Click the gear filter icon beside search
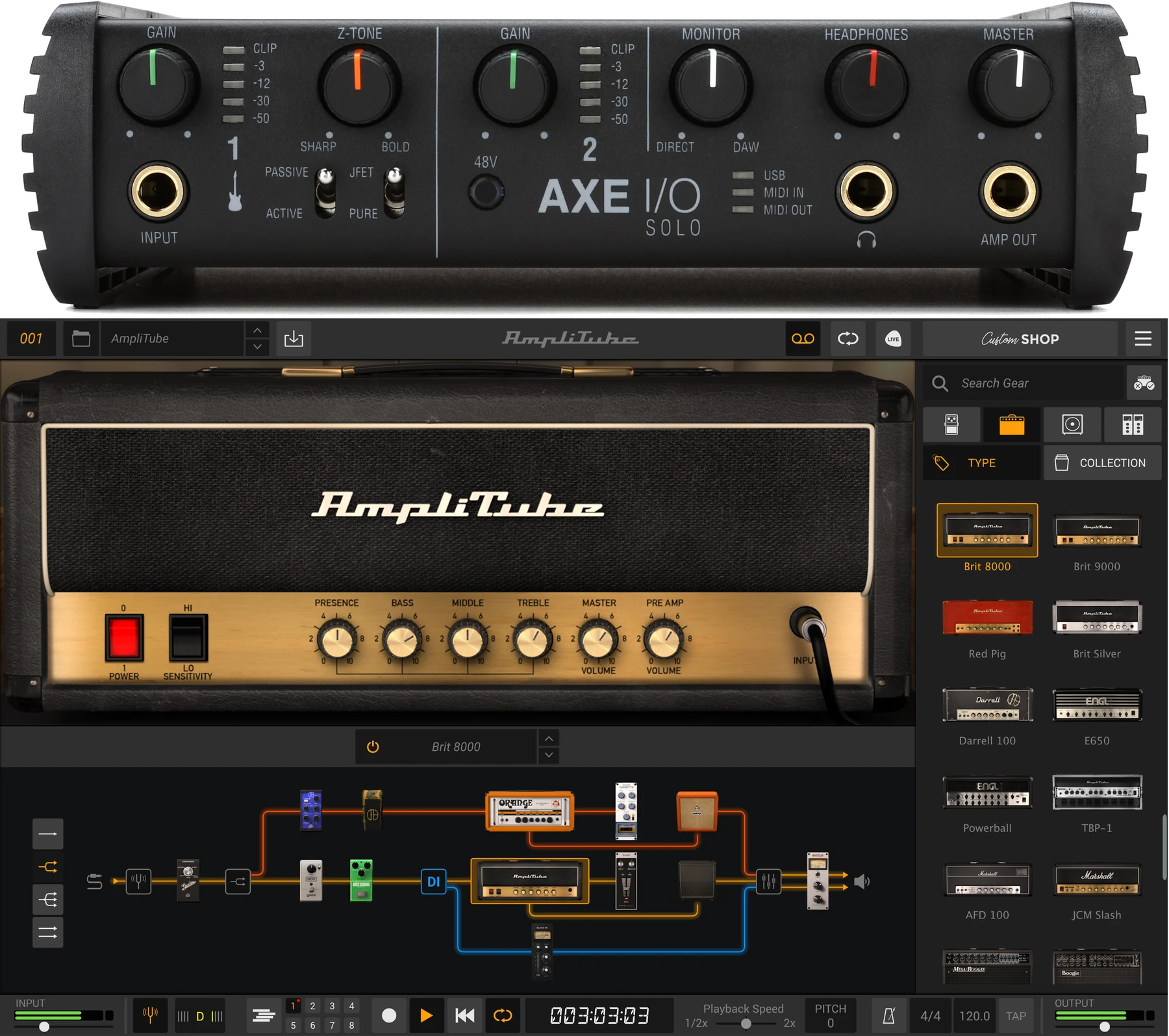 (x=1144, y=383)
